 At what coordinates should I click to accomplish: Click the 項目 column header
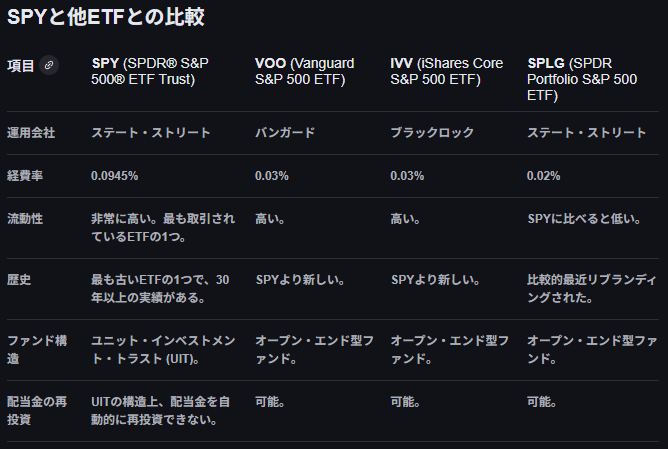tap(21, 65)
